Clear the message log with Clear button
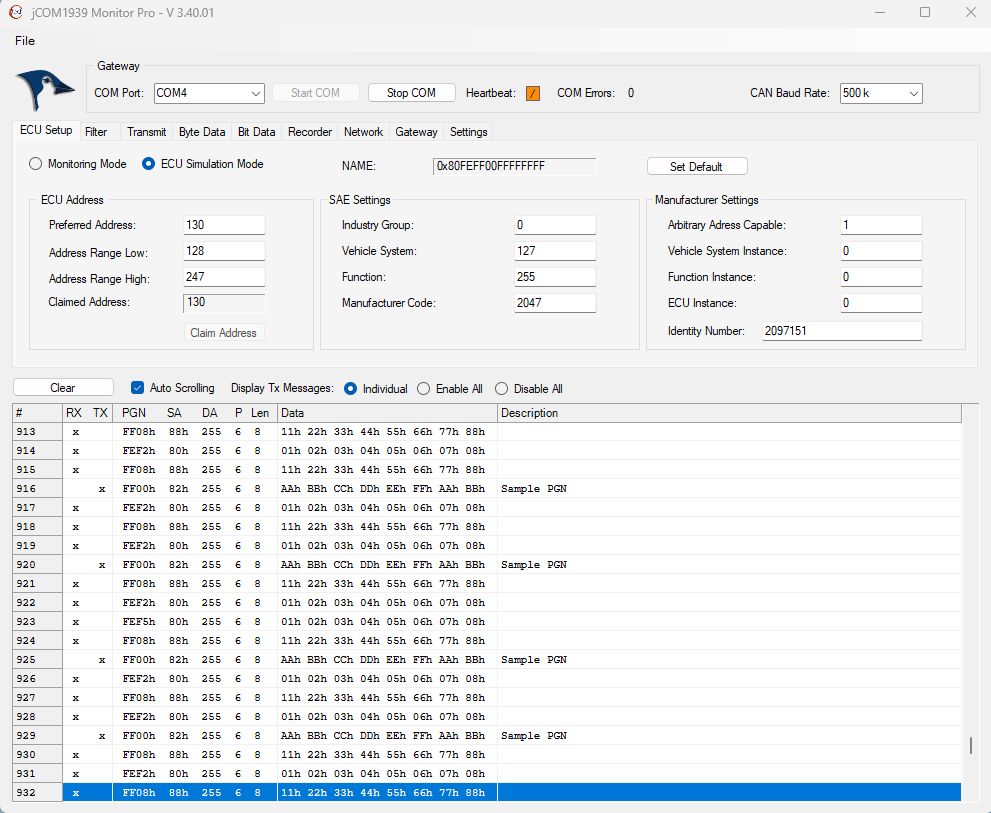The width and height of the screenshot is (991, 813). 63,388
